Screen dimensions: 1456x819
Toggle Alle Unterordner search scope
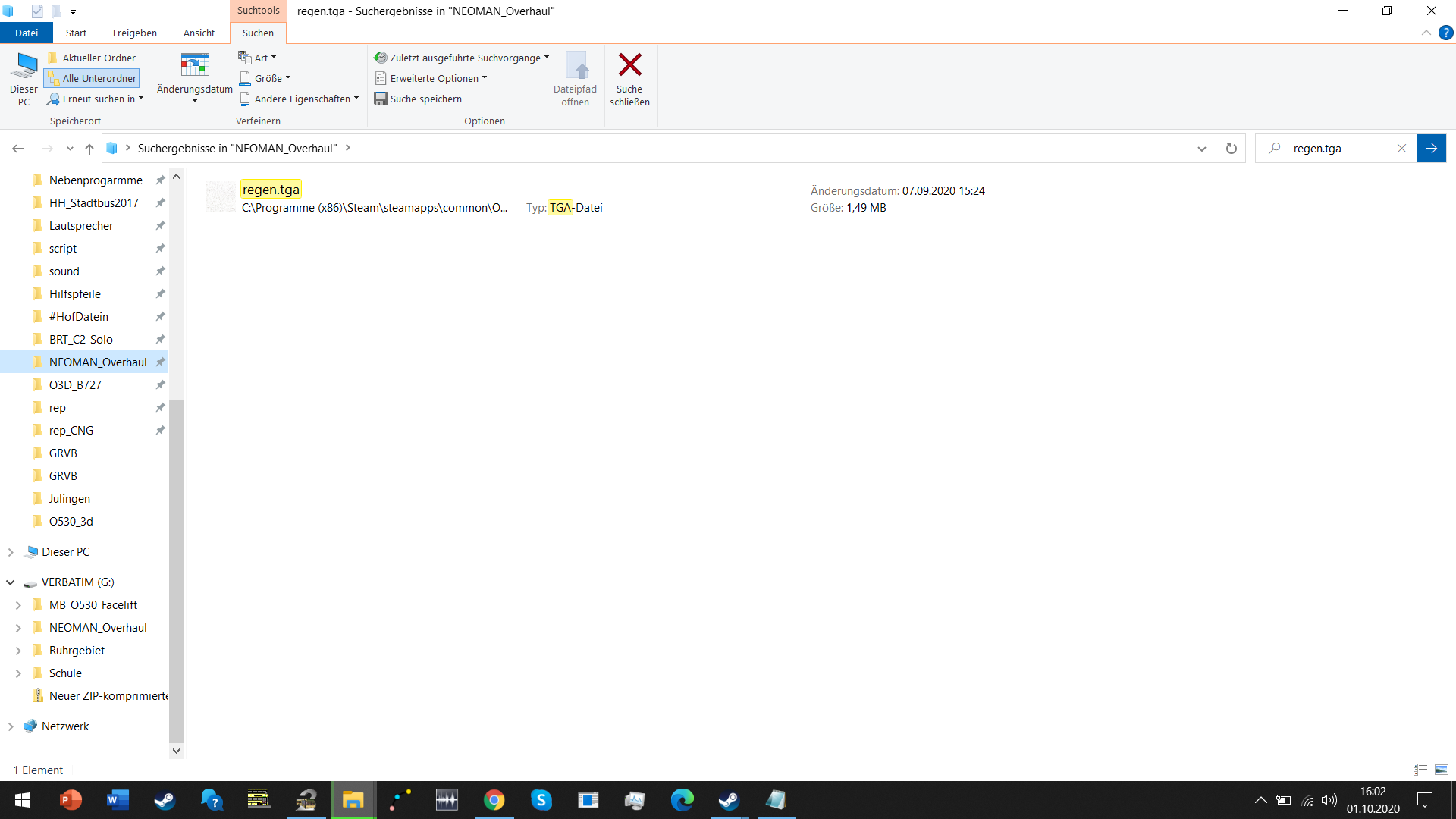pyautogui.click(x=92, y=78)
